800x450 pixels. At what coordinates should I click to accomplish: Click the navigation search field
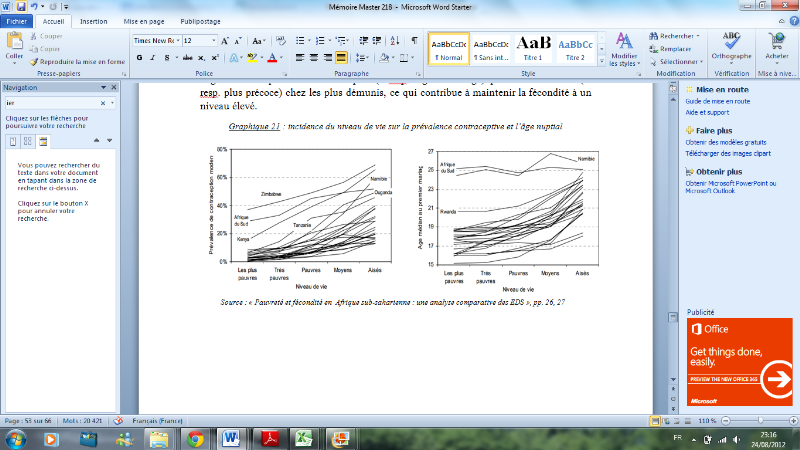tap(52, 103)
